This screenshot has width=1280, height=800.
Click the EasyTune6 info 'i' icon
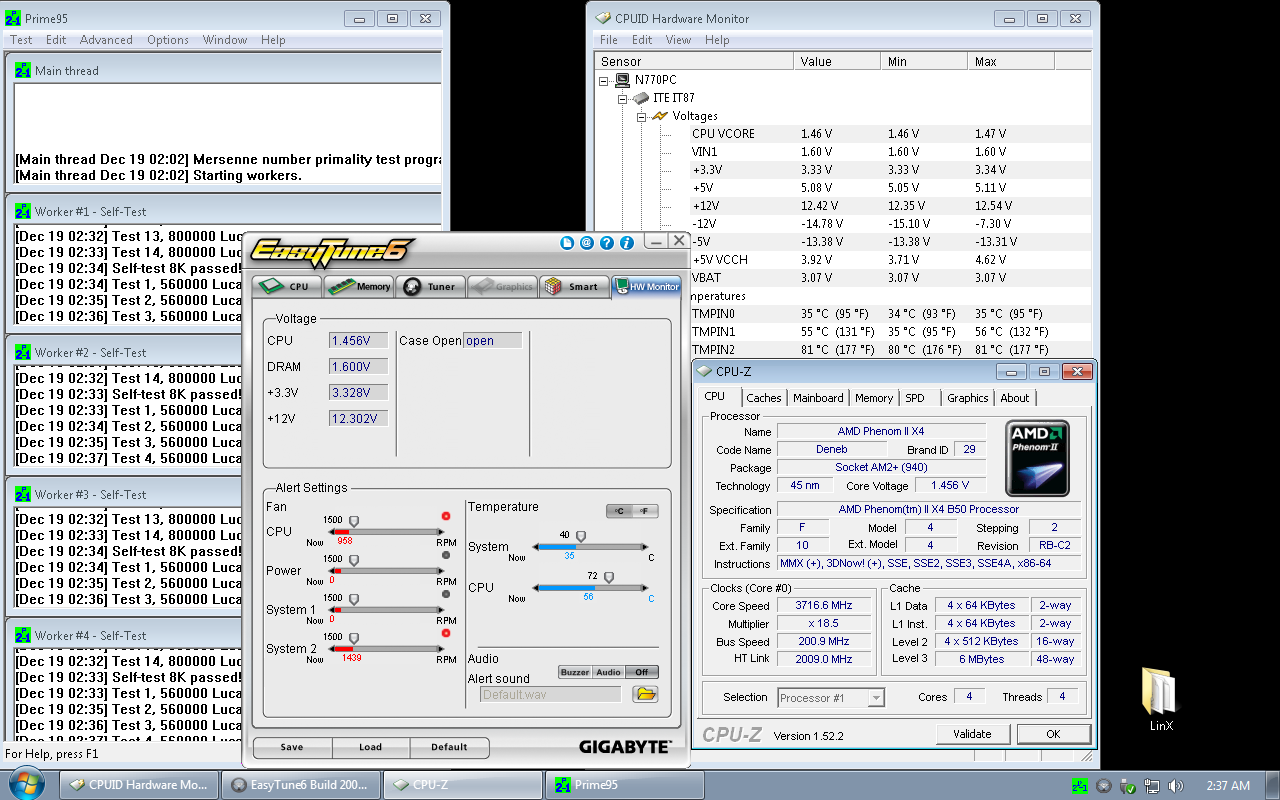coord(627,242)
